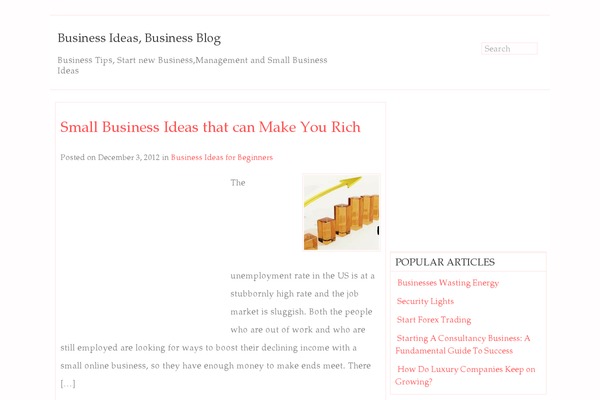Open the Business Ideas for Beginners category
This screenshot has height=400, width=600.
pyautogui.click(x=222, y=157)
